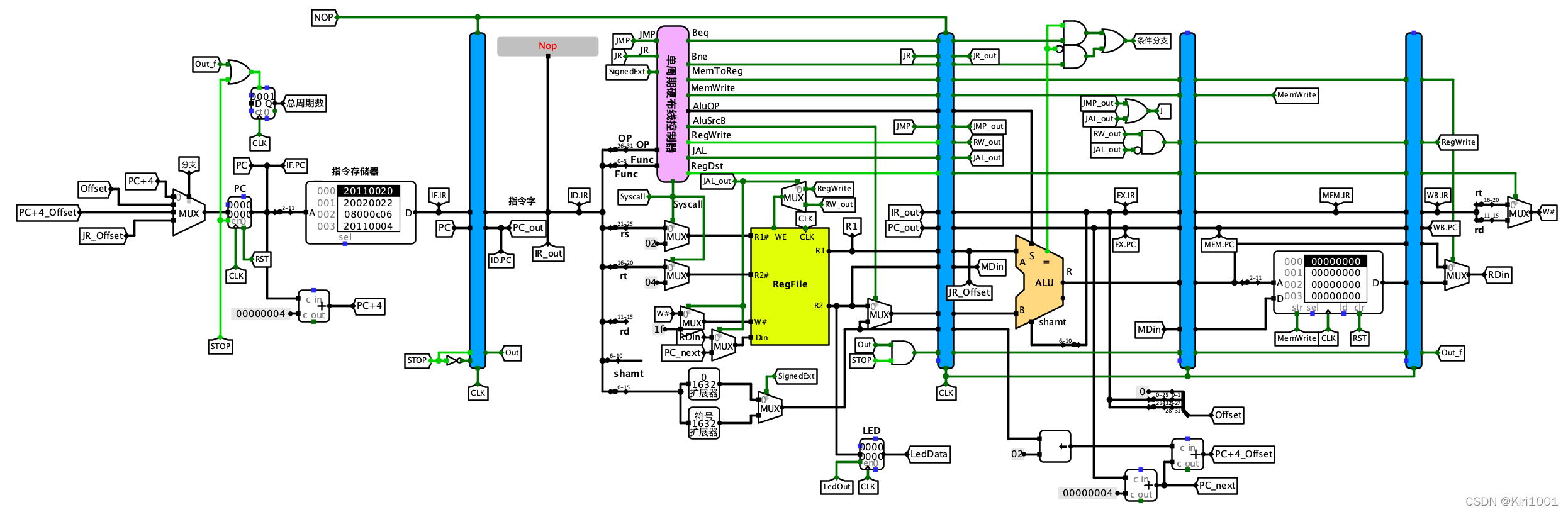
Task: Select the rt MUX feeding RegFile R2#
Action: (x=676, y=275)
